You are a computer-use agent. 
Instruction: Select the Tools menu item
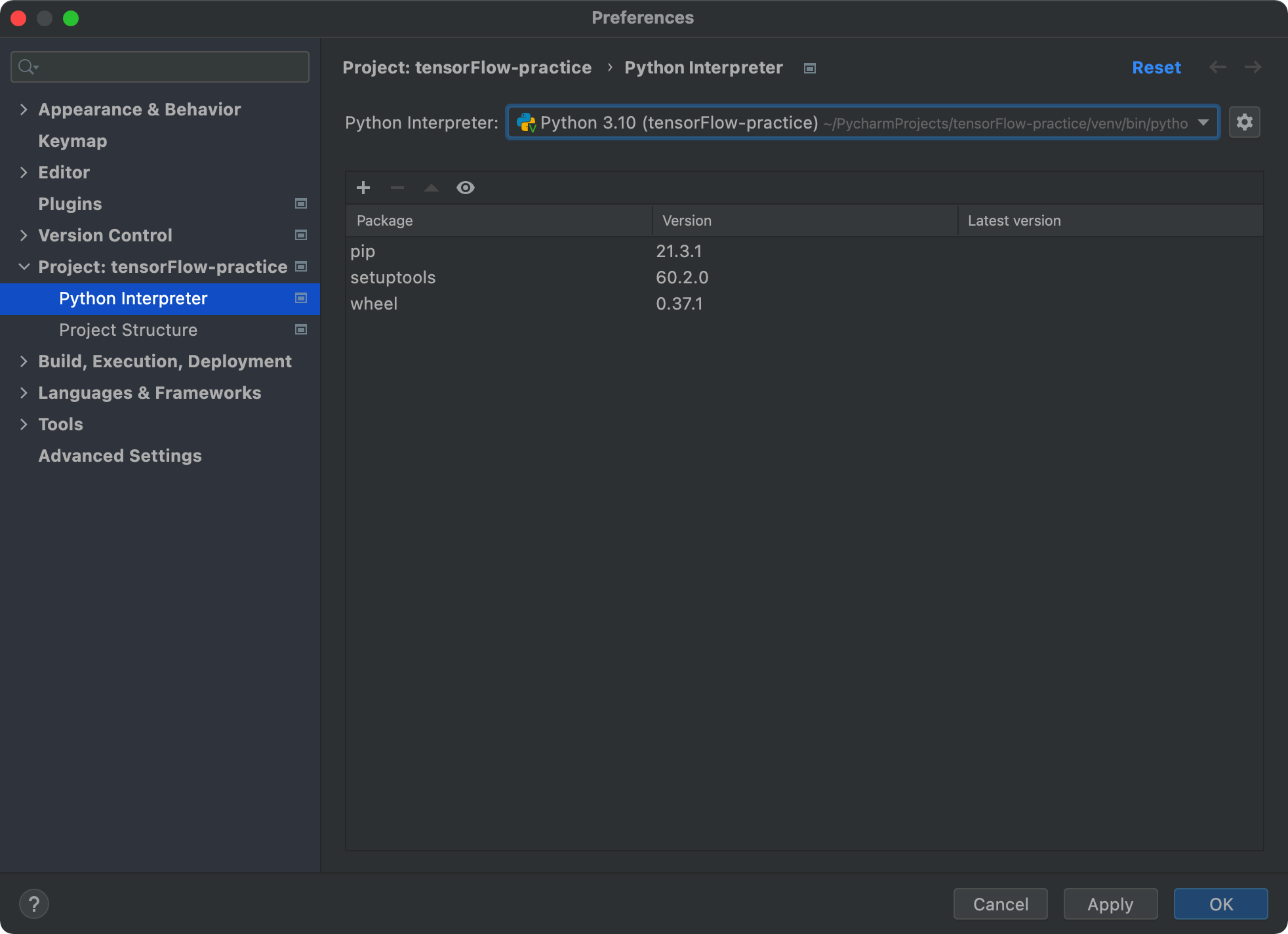(61, 424)
